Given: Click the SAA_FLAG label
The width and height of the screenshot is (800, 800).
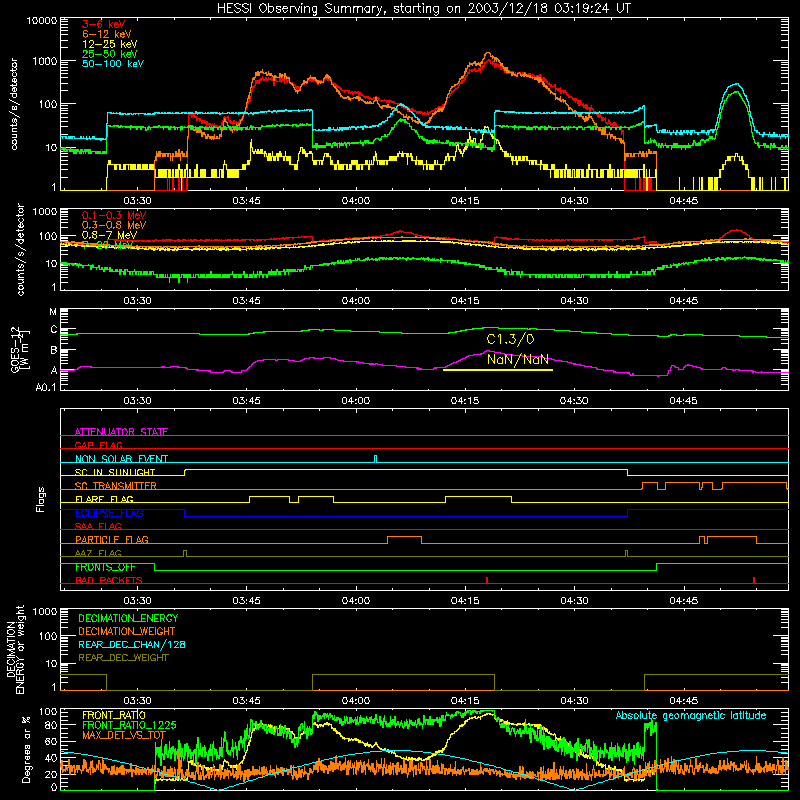Looking at the screenshot, I should coord(98,526).
